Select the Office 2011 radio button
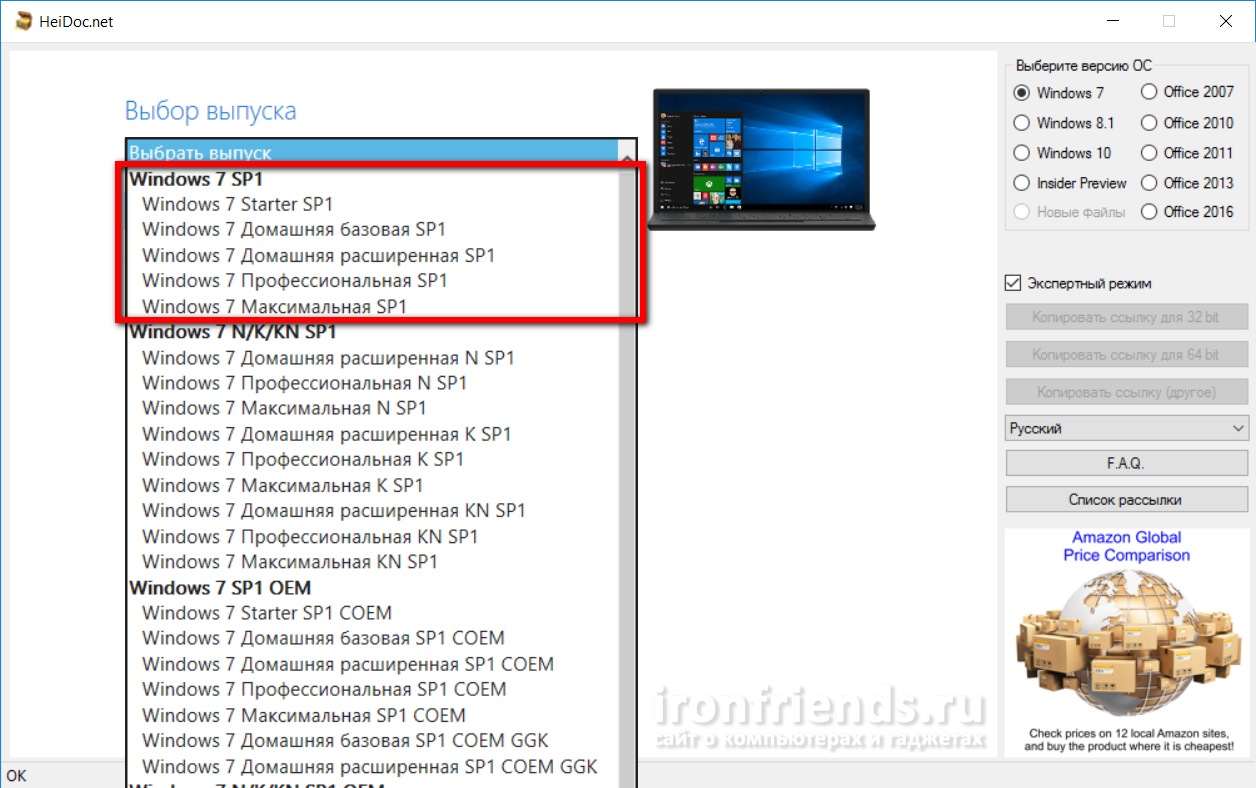 (1149, 153)
